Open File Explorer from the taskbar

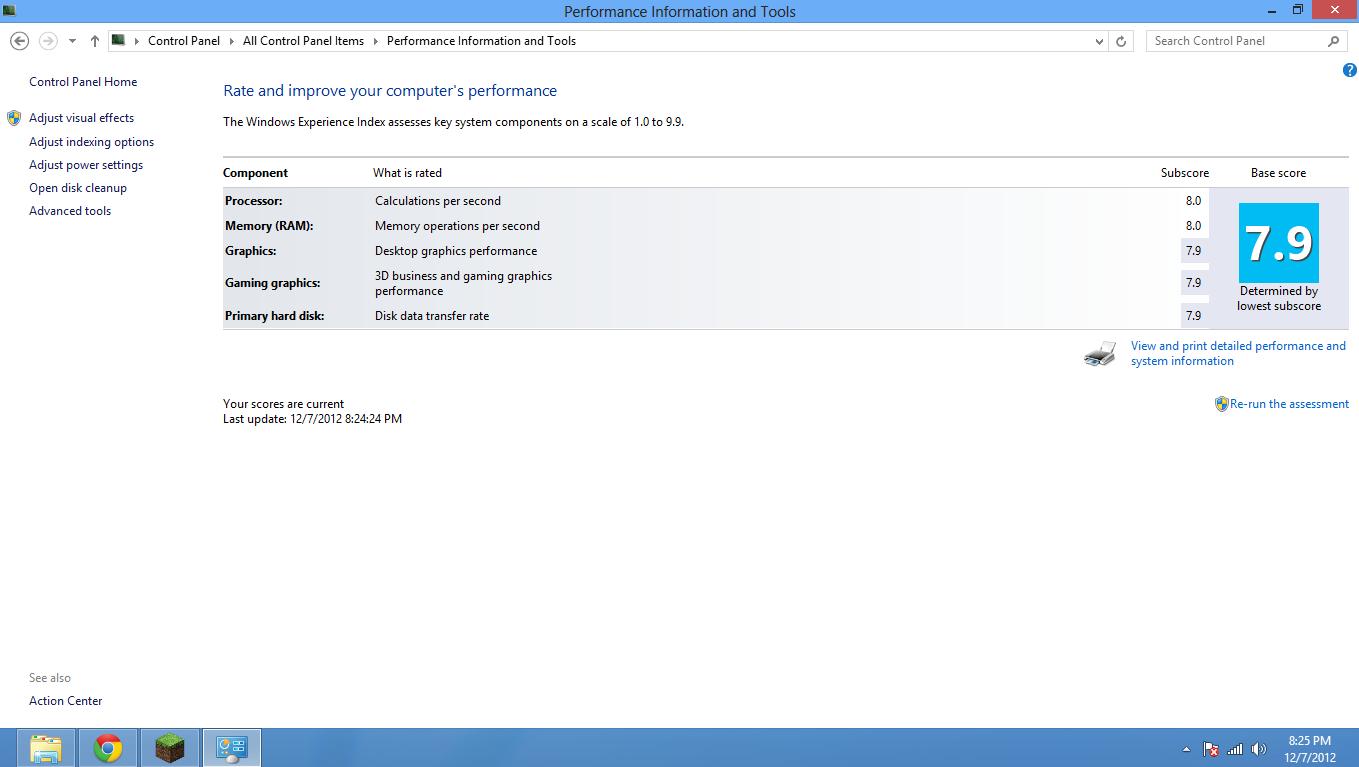(46, 748)
